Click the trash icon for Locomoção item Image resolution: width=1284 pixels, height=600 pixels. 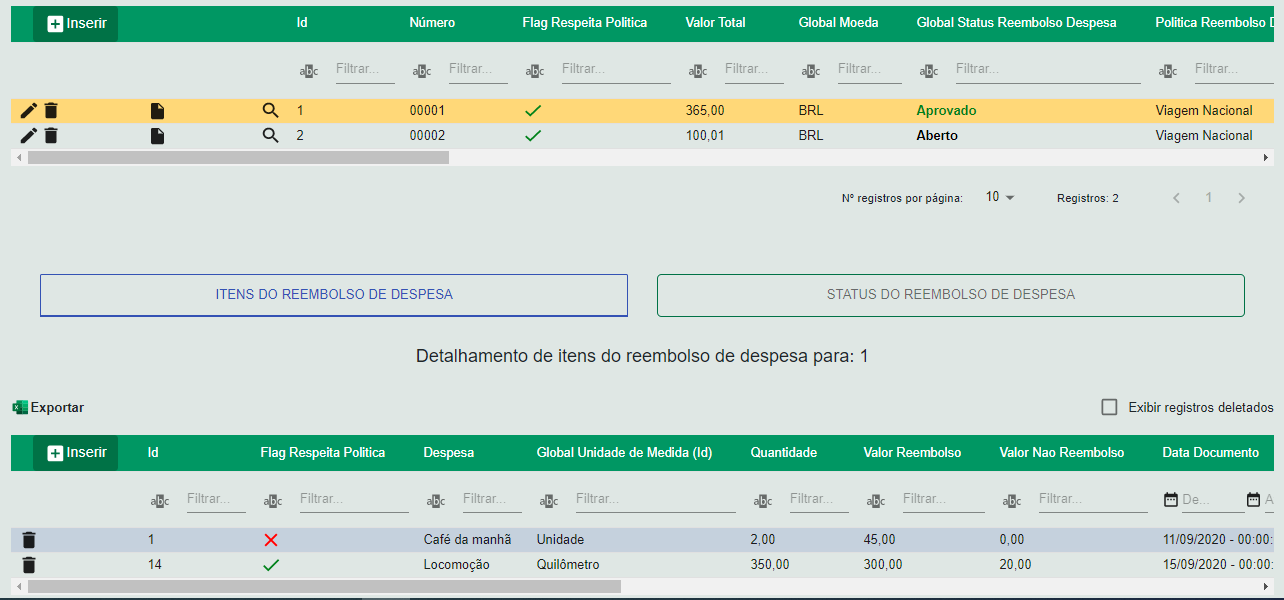(29, 564)
